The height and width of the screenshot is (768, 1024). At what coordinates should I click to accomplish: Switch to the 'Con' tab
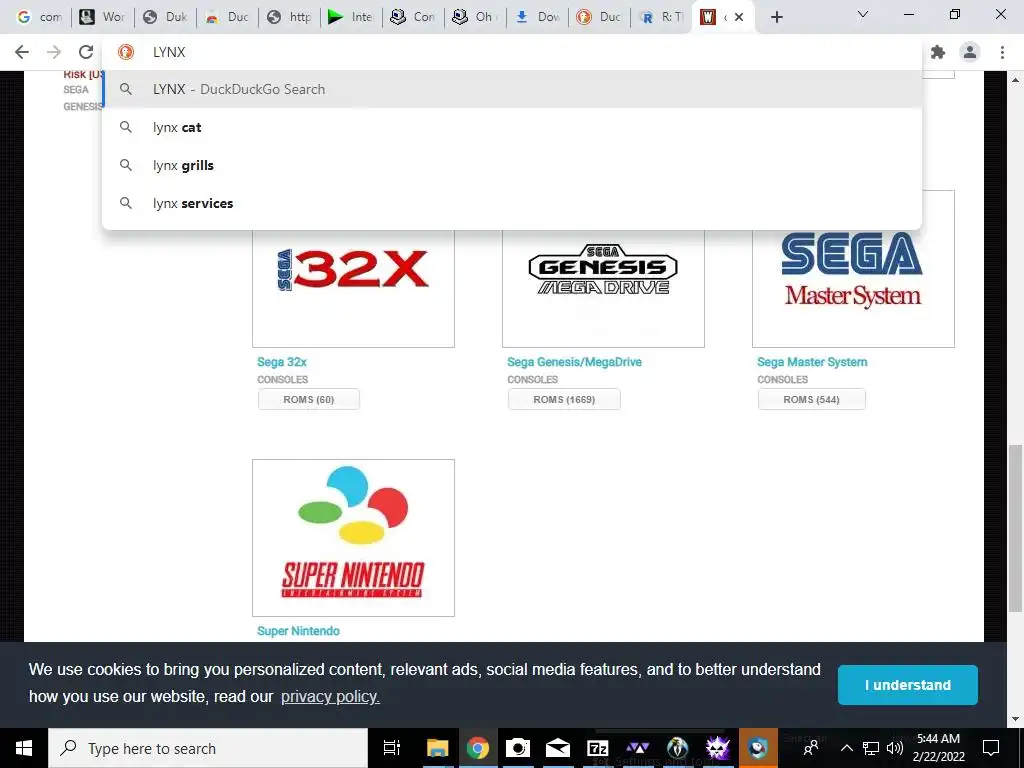click(413, 17)
